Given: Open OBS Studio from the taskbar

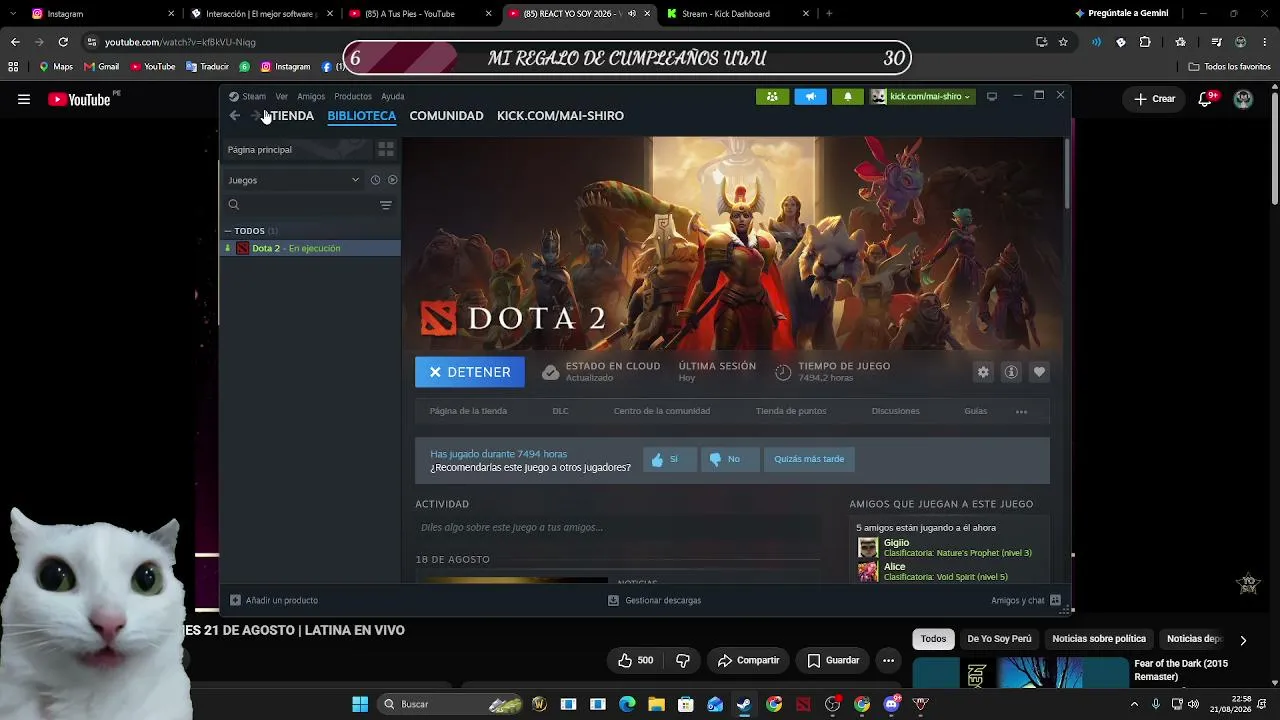Looking at the screenshot, I should [x=833, y=704].
